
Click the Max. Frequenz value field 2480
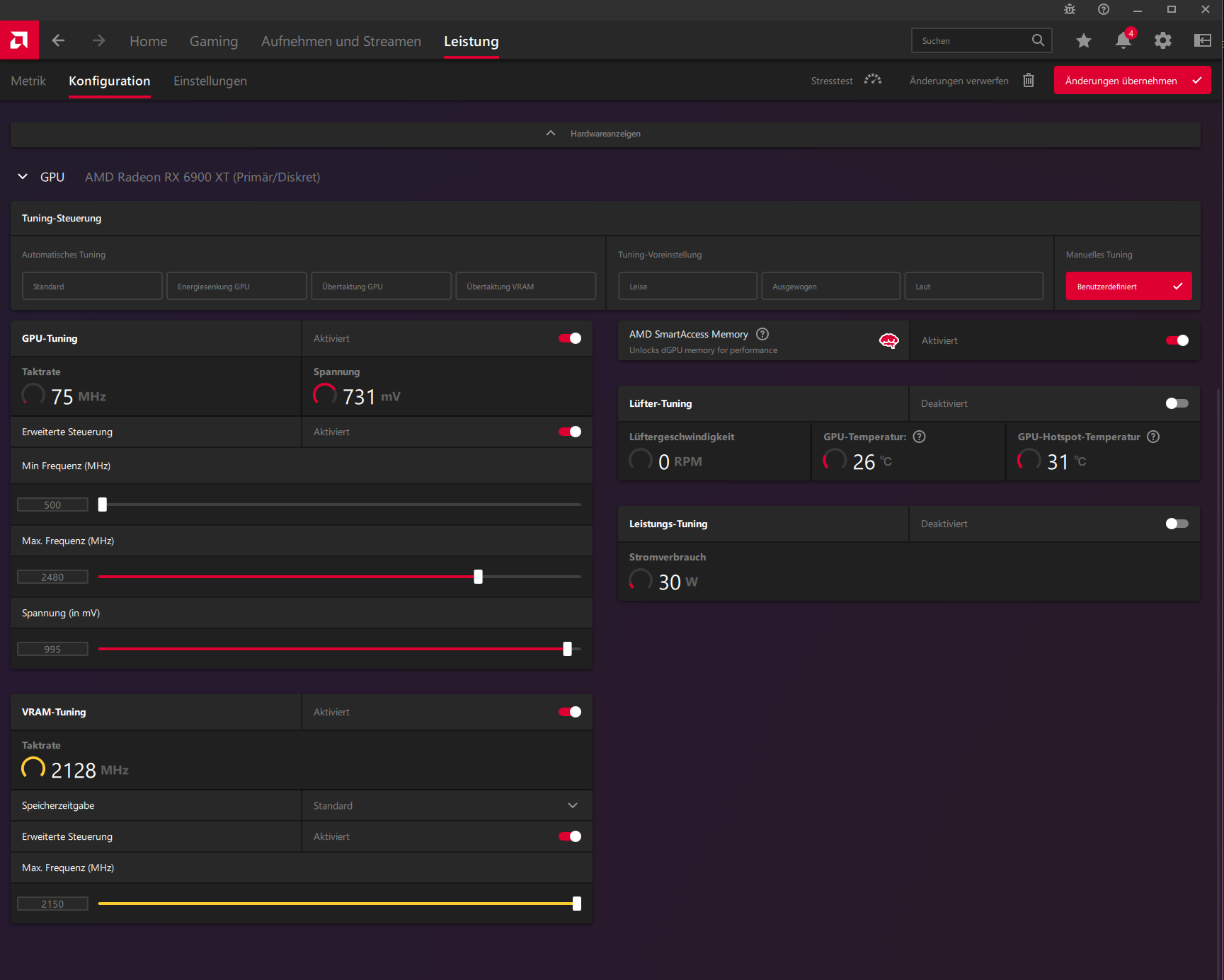pos(52,577)
